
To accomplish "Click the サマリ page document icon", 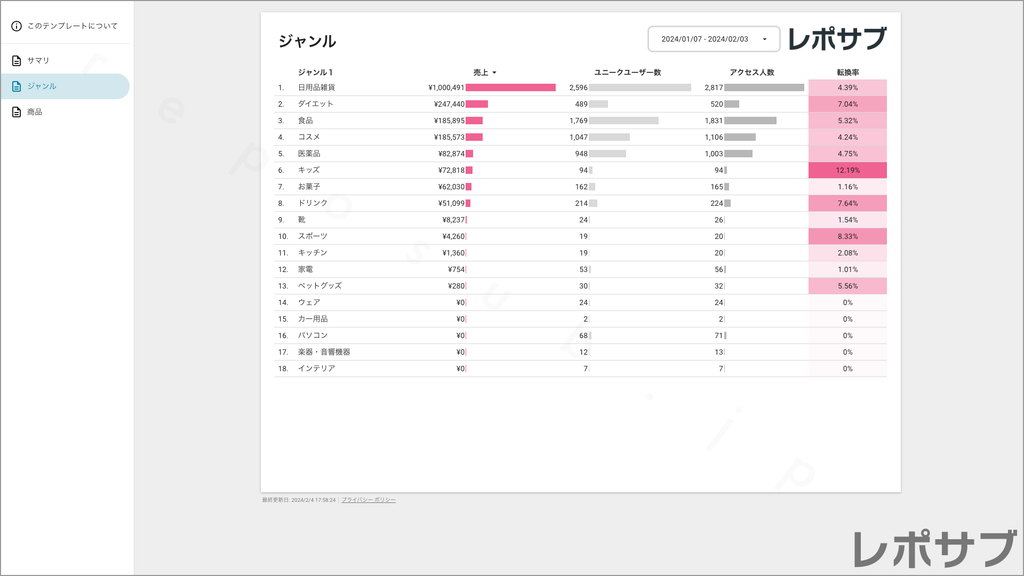I will click(x=16, y=60).
